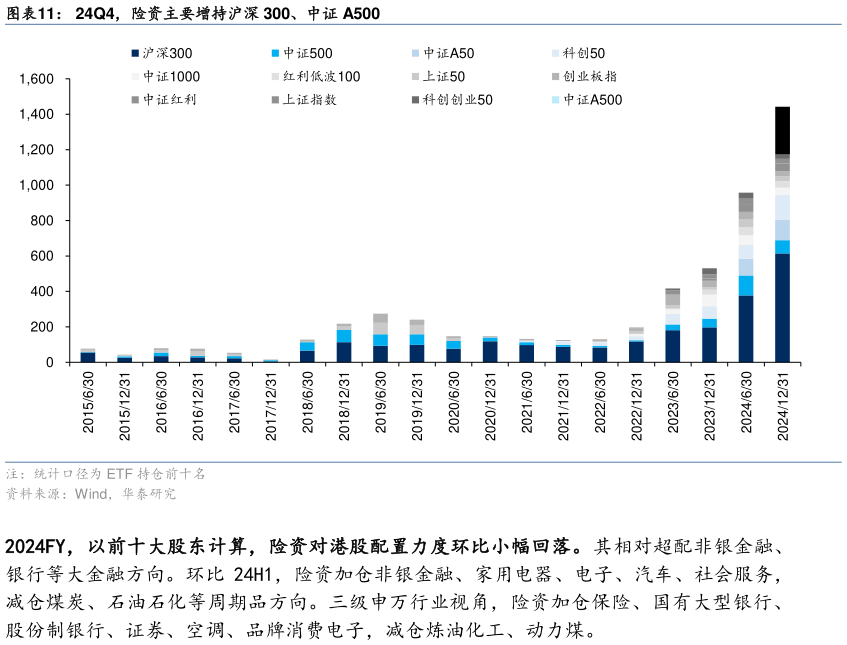Select the gray bottom swatch in second legend group
The width and height of the screenshot is (847, 645).
pos(274,99)
